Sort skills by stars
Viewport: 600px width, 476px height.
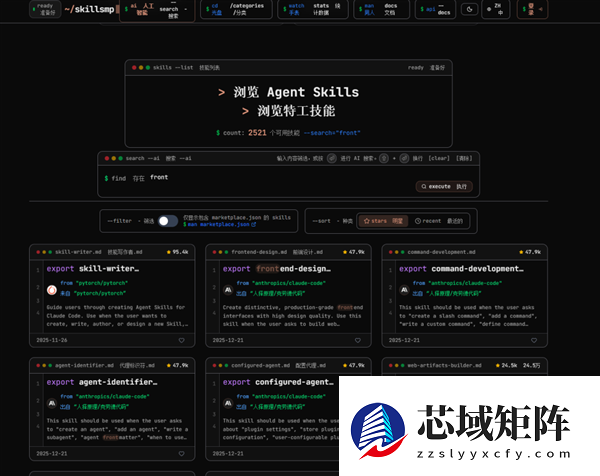383,221
